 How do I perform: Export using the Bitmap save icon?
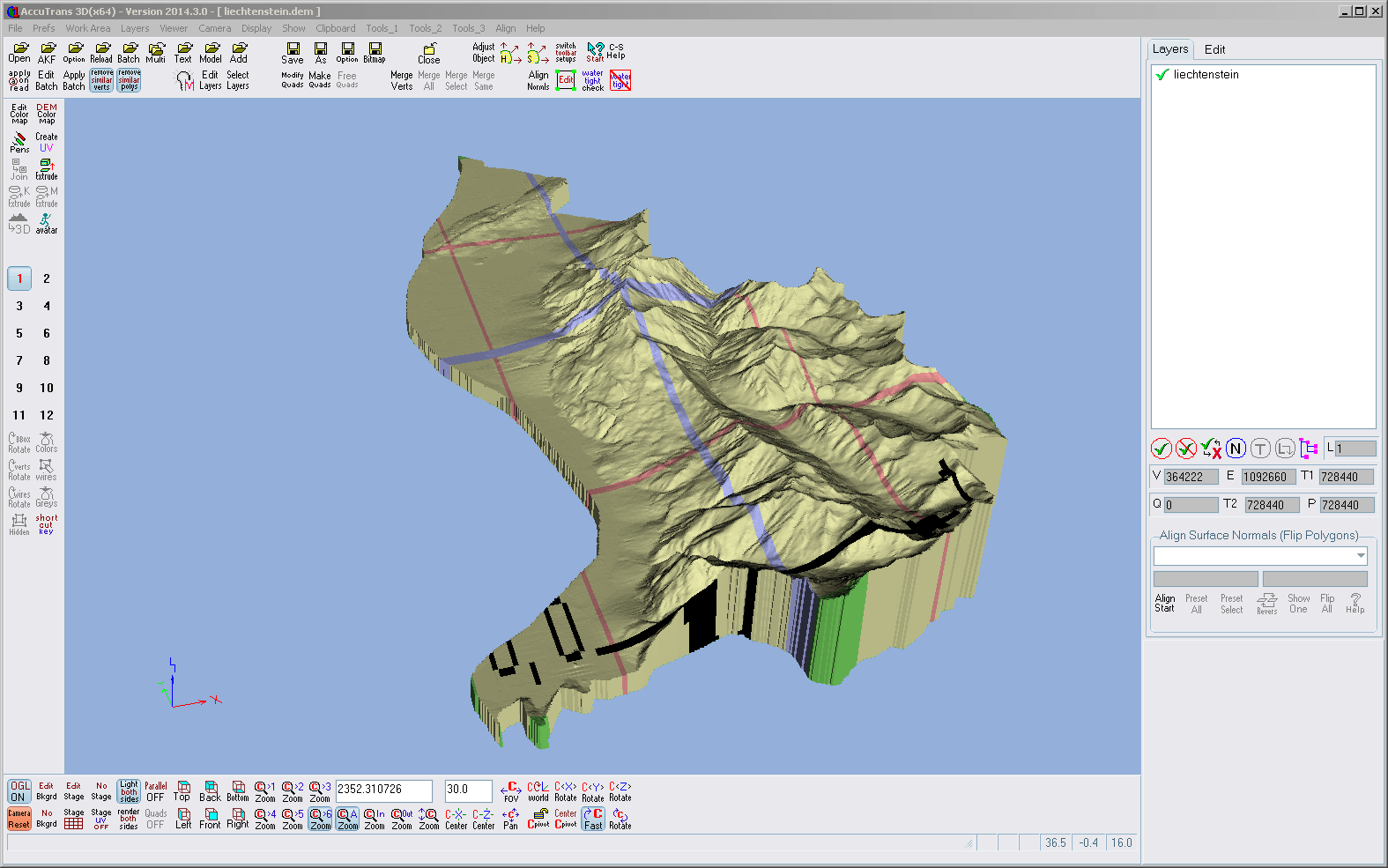[375, 53]
